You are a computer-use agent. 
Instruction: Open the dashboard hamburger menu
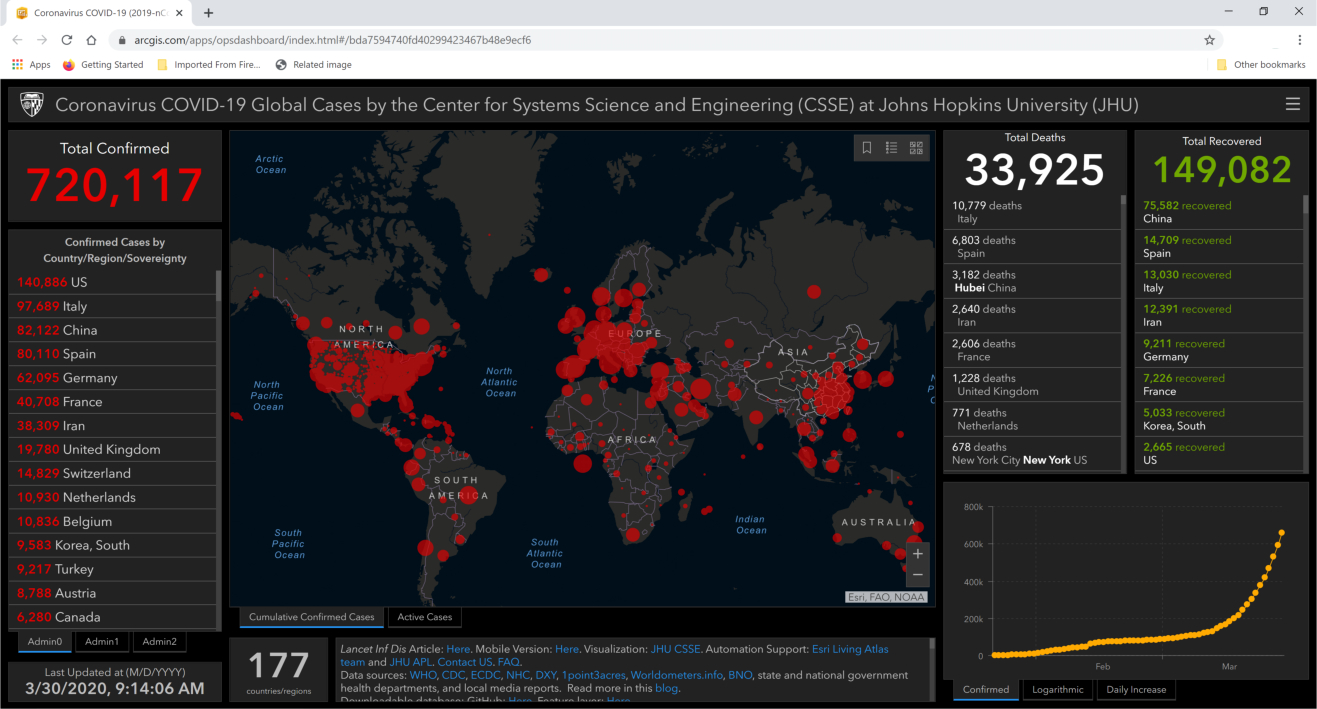coord(1293,104)
